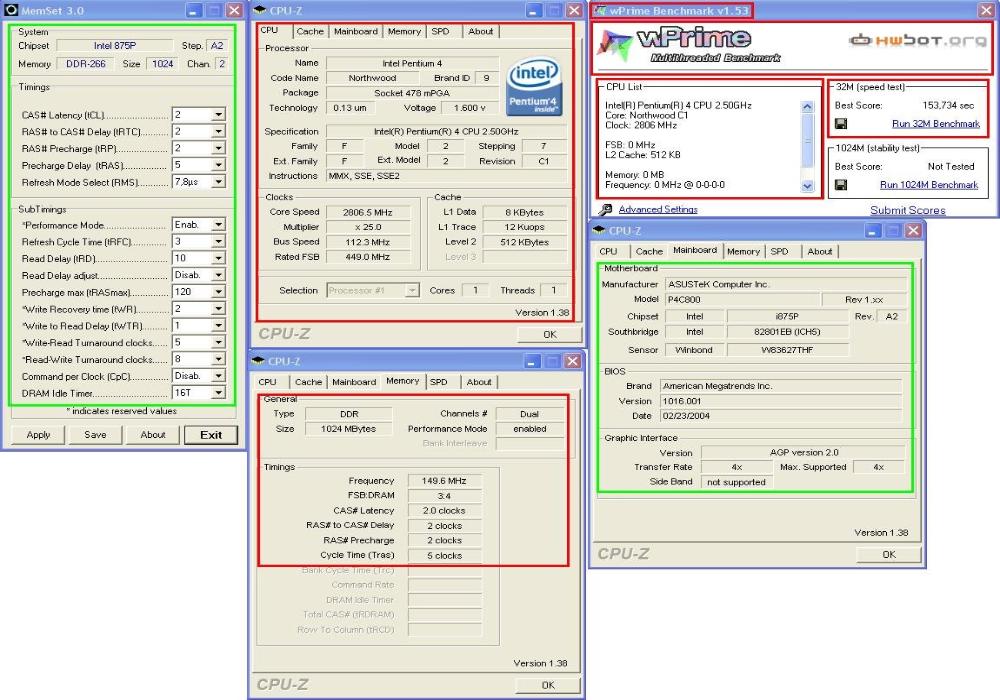Click the CPU-Z Mainboard window title icon
Image resolution: width=1000 pixels, height=700 pixels.
click(x=598, y=230)
